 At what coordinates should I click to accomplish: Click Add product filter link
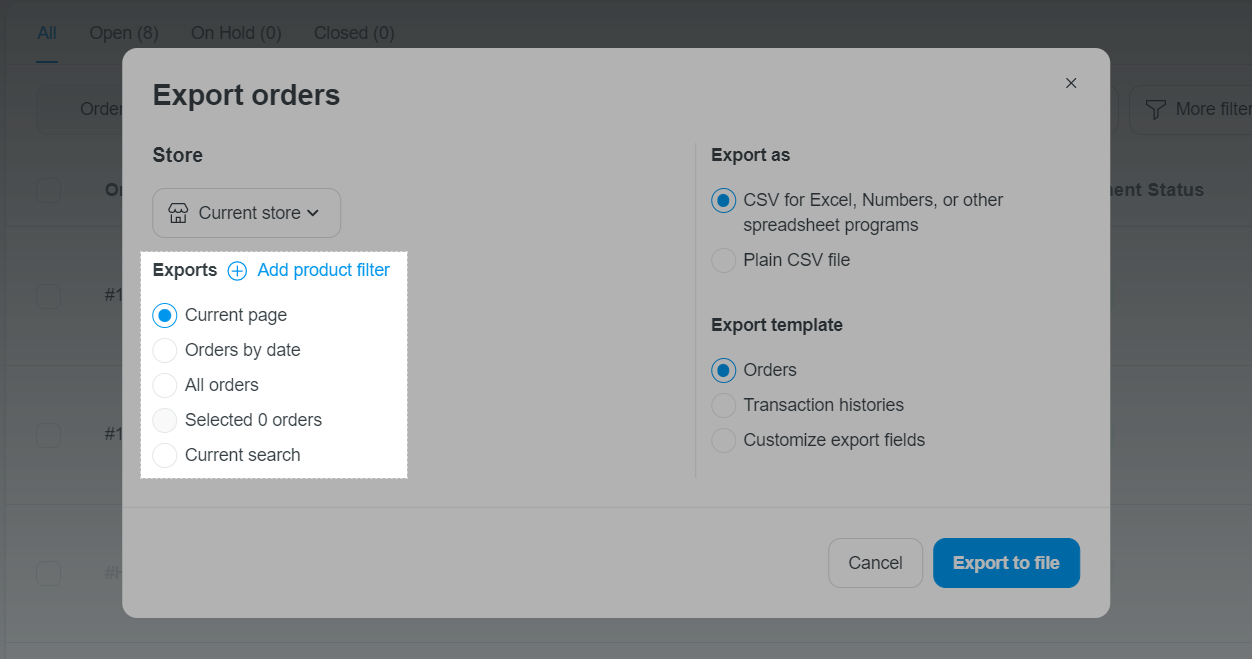point(323,270)
